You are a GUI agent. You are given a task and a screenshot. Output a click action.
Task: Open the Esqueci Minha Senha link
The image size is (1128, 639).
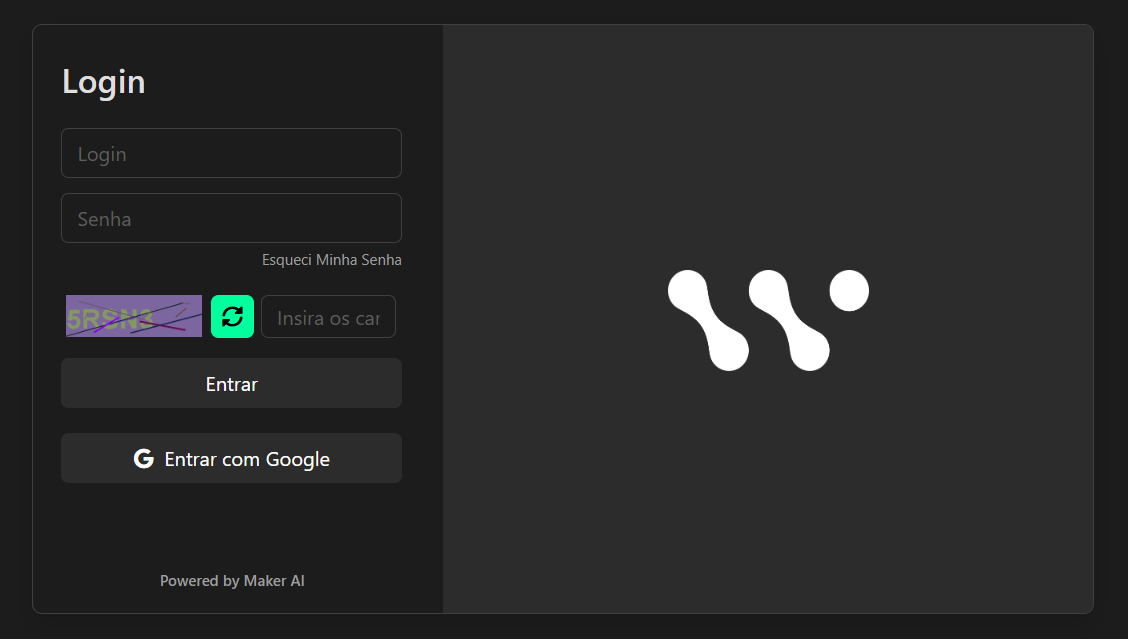[332, 260]
